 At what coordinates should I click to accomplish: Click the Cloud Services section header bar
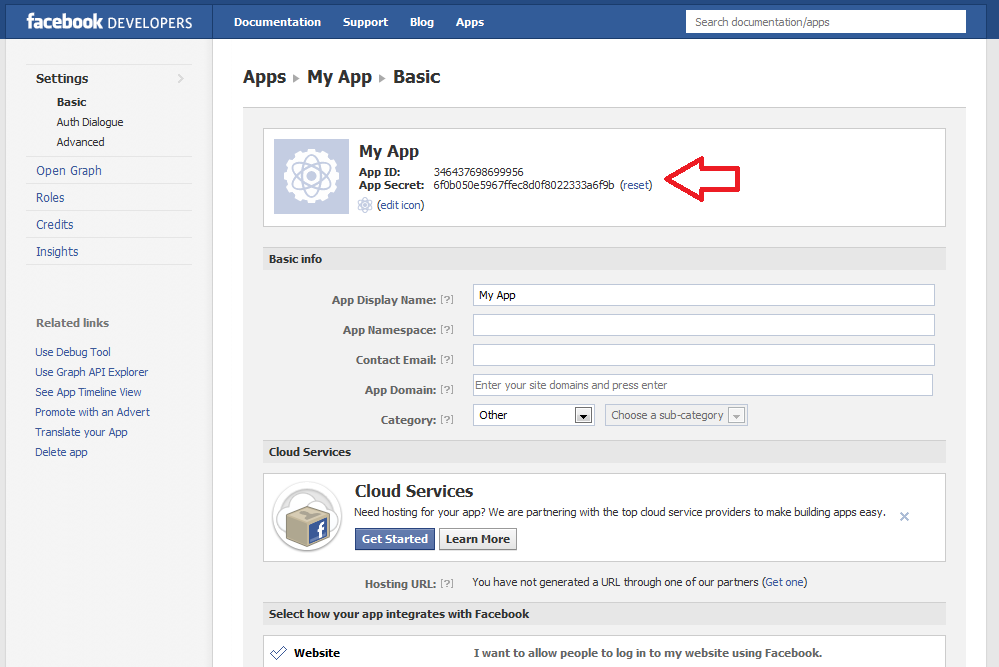click(604, 452)
